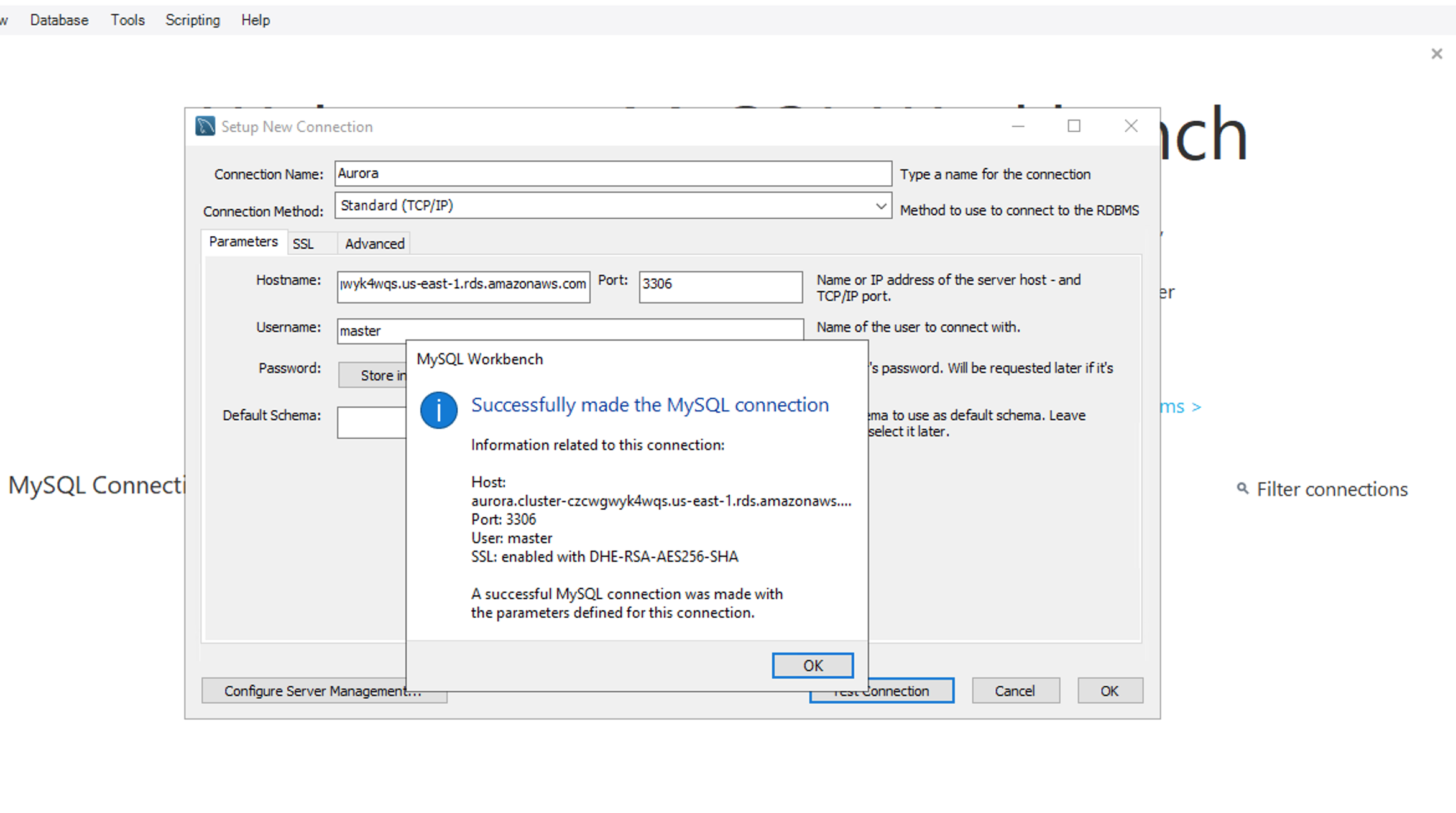Click the MySQL Workbench dolphin icon in dialog title
The width and height of the screenshot is (1456, 813).
(205, 126)
